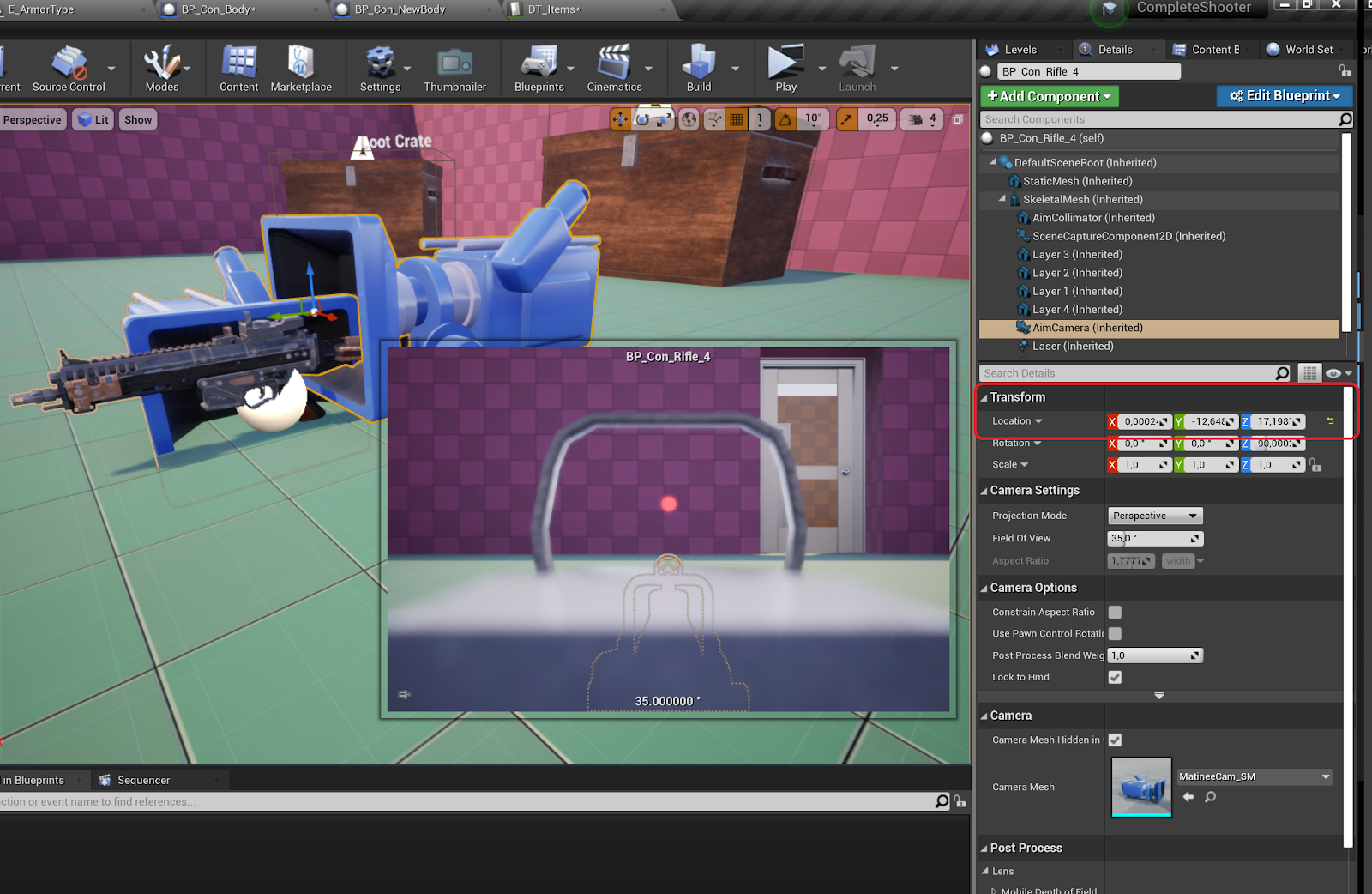This screenshot has width=1372, height=894.
Task: Click the Field Of View value slider
Action: point(1156,538)
